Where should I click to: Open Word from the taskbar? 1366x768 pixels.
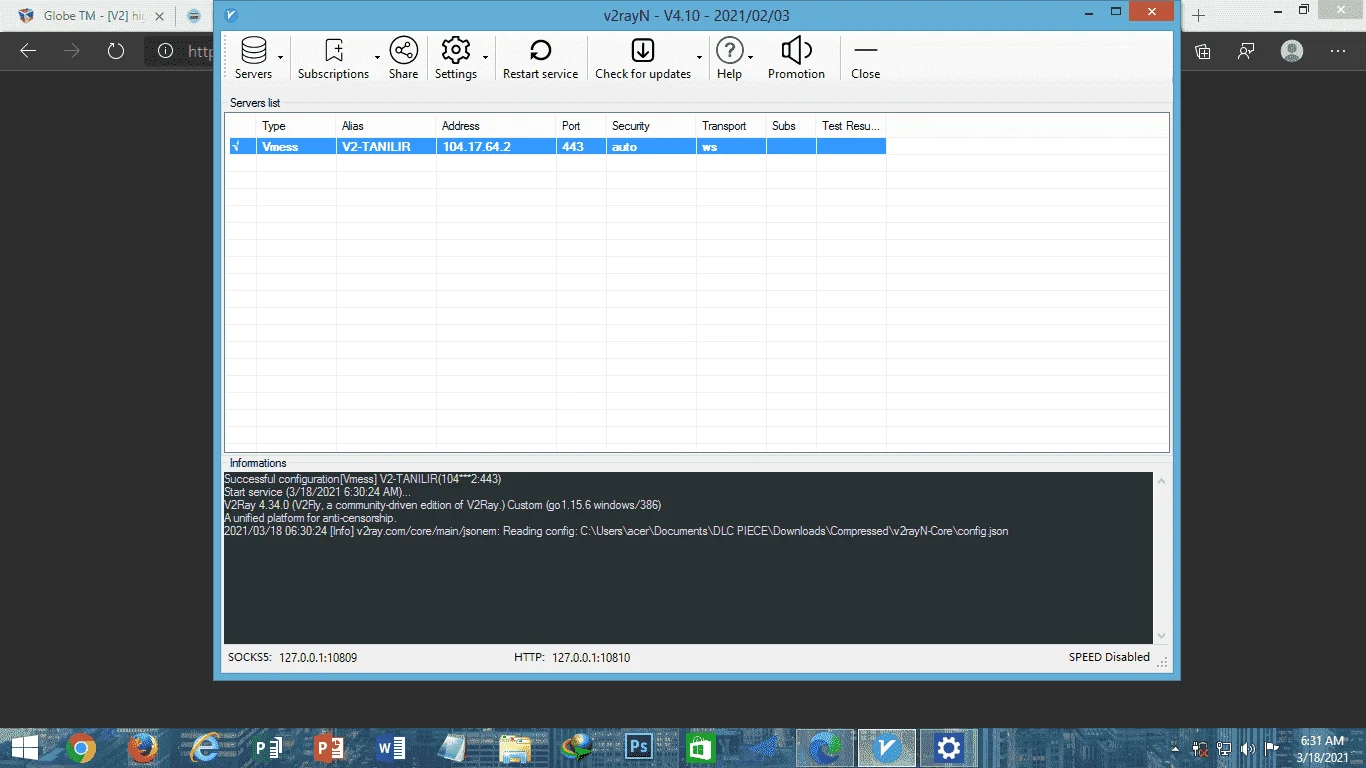click(x=391, y=748)
